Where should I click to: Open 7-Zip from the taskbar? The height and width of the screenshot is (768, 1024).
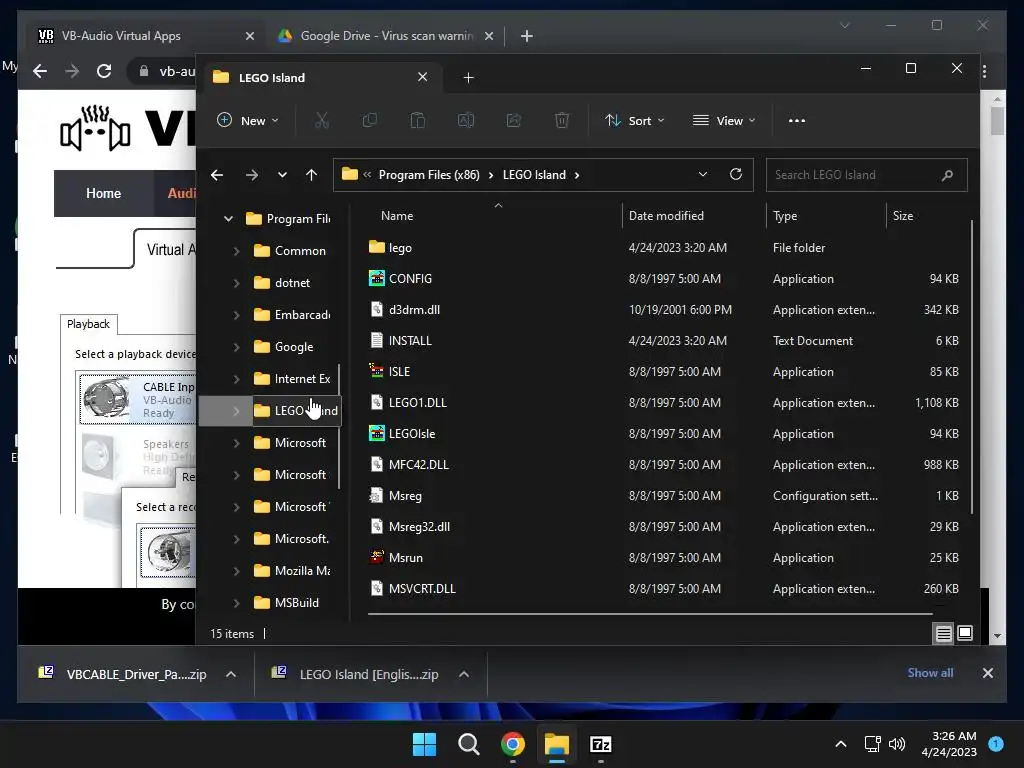tap(601, 744)
